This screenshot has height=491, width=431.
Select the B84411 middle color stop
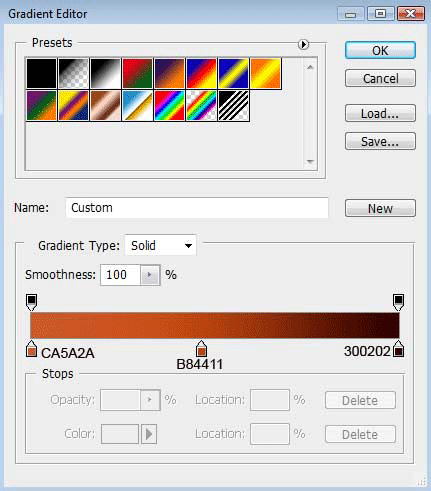[x=201, y=349]
